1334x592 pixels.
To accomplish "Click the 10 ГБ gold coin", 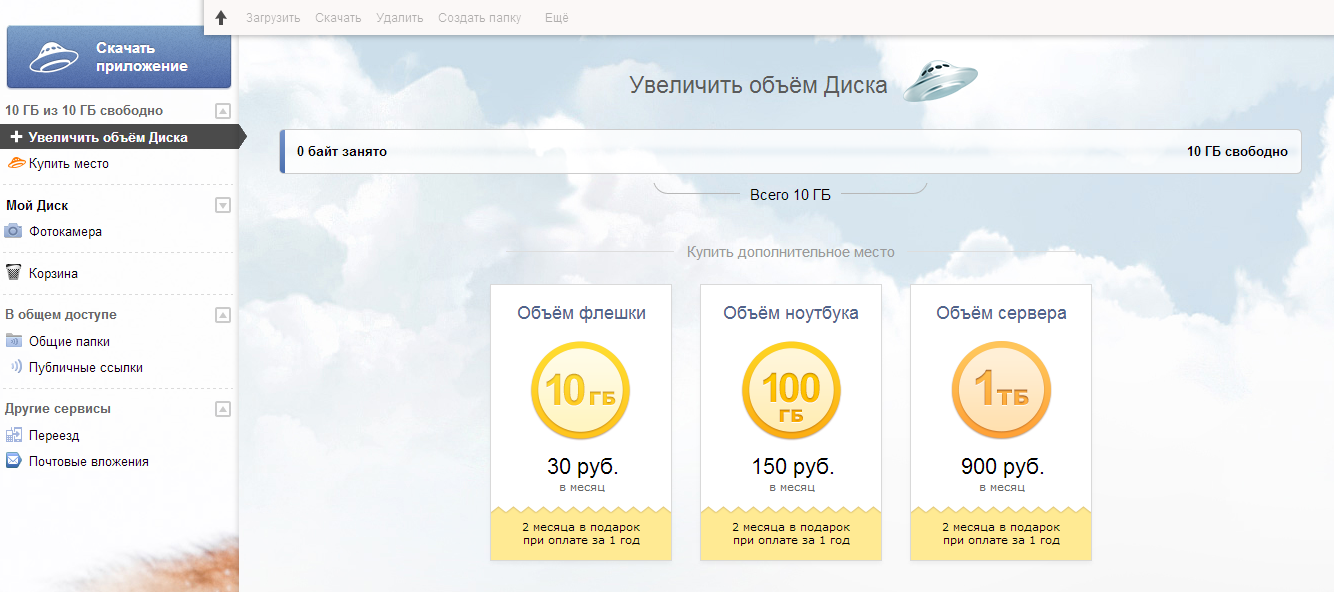I will pyautogui.click(x=580, y=390).
